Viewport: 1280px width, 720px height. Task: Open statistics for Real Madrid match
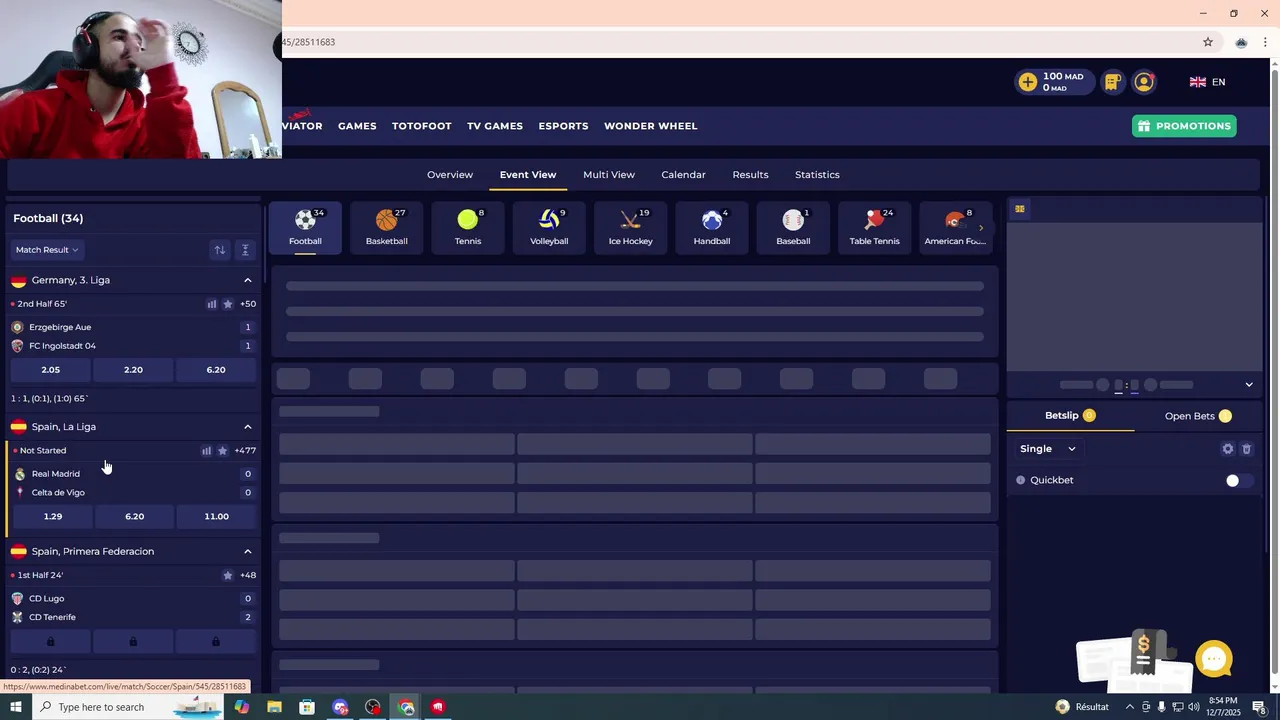coord(206,451)
